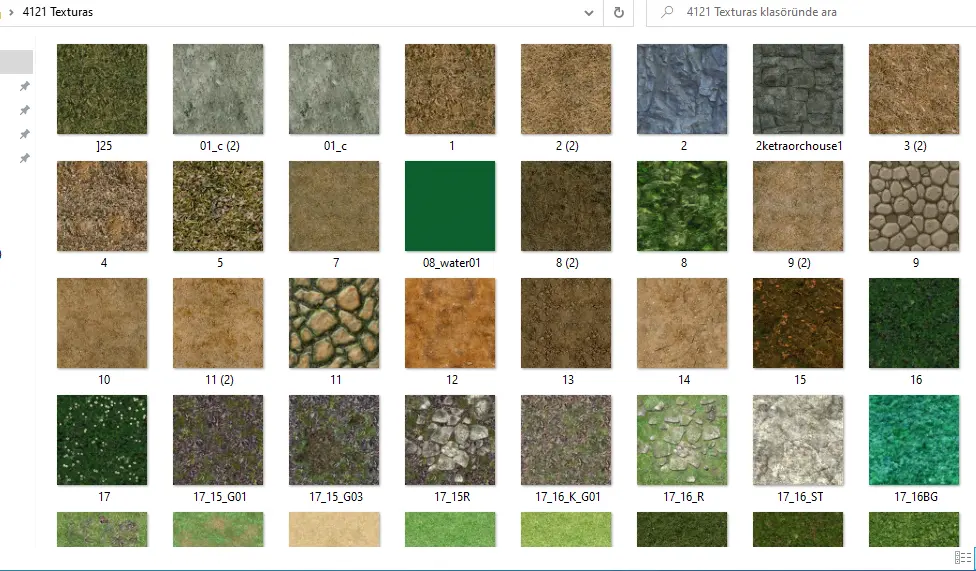
Task: Select the 17_15_G03 texture thumbnail
Action: tap(334, 440)
